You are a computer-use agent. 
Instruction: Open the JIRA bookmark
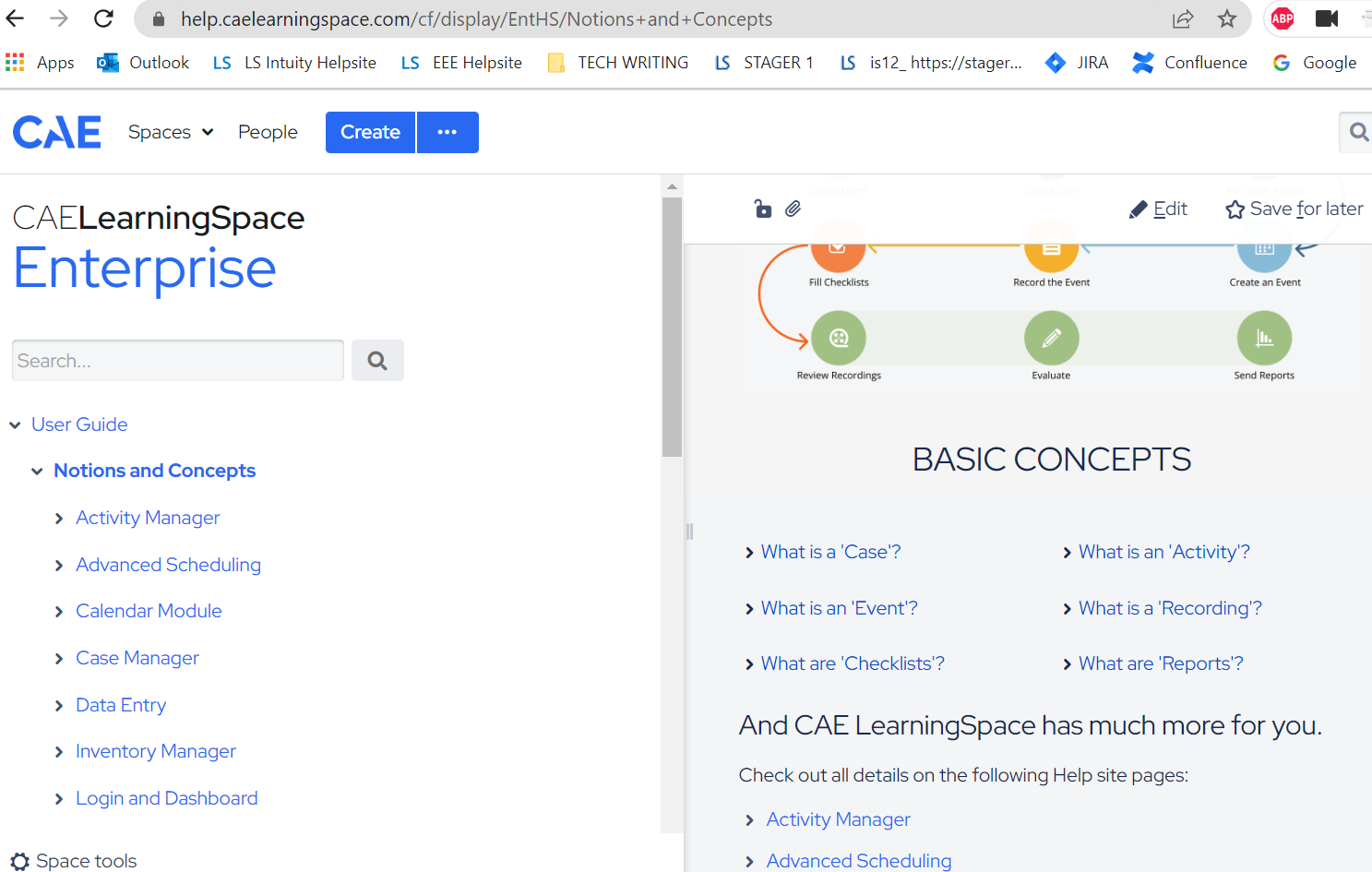pyautogui.click(x=1077, y=63)
